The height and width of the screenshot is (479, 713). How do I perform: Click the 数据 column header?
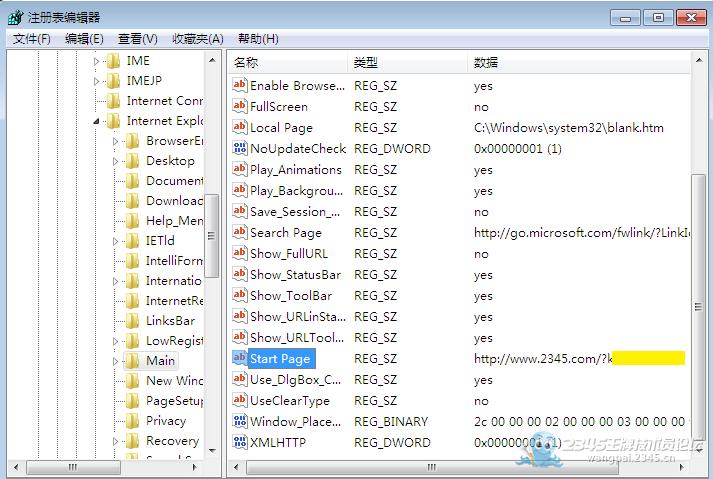click(x=578, y=62)
